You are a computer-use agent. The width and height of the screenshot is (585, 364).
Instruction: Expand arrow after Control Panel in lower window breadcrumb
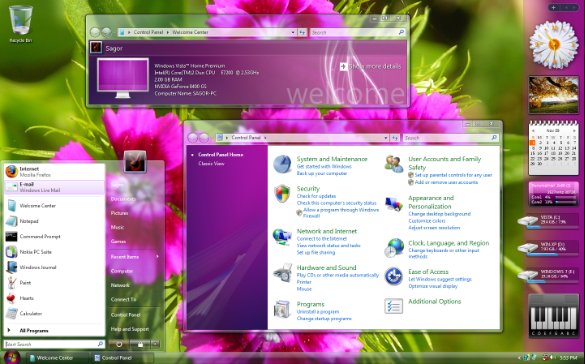[265, 138]
